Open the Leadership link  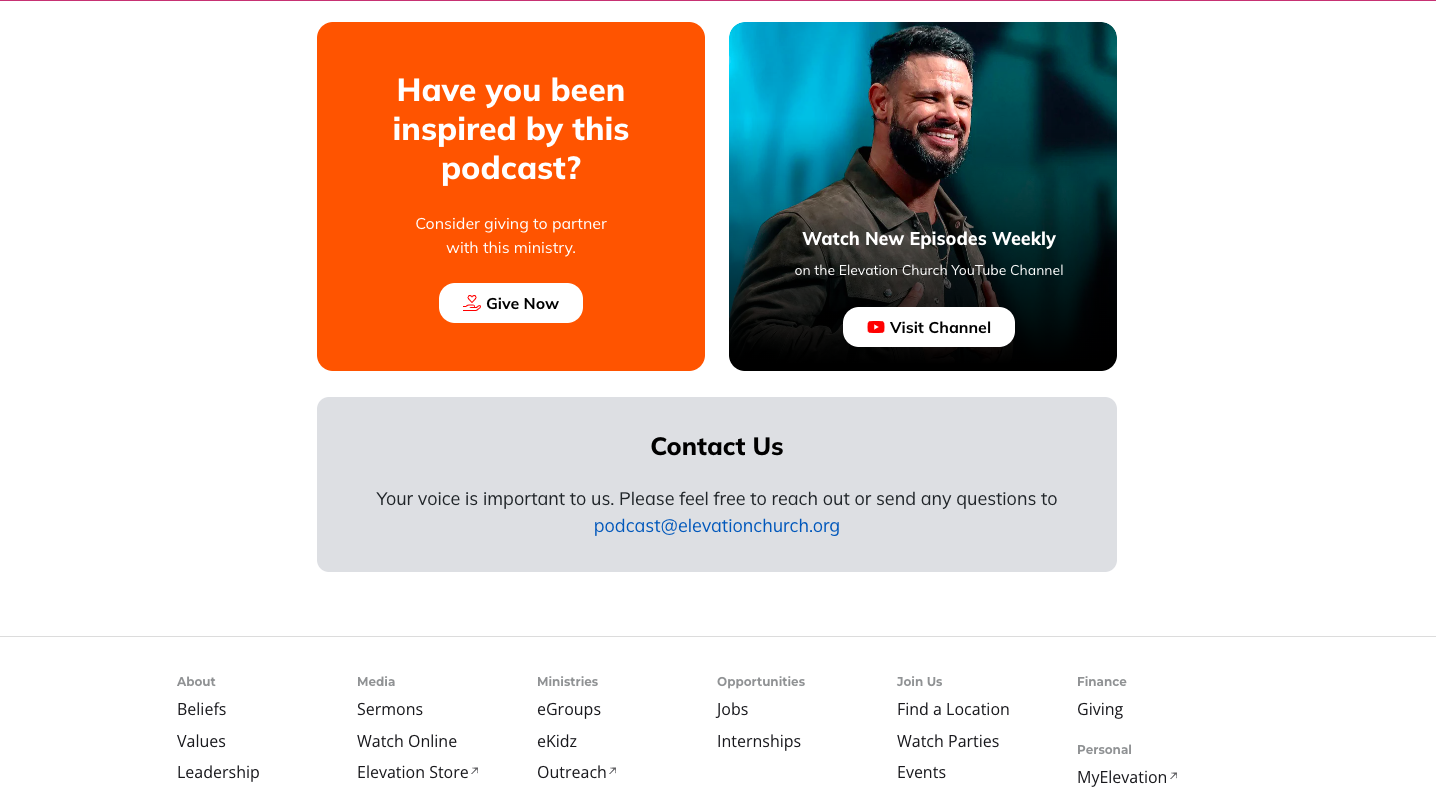(218, 772)
